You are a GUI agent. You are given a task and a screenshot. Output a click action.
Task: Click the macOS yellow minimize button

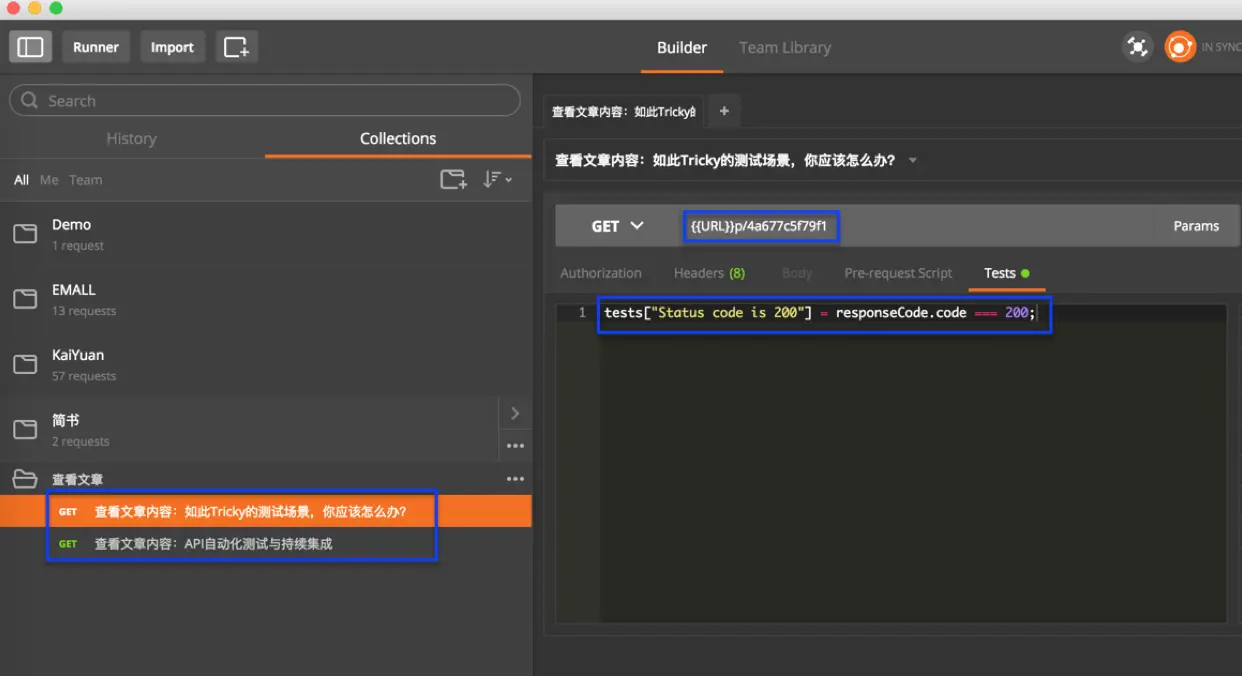(35, 8)
